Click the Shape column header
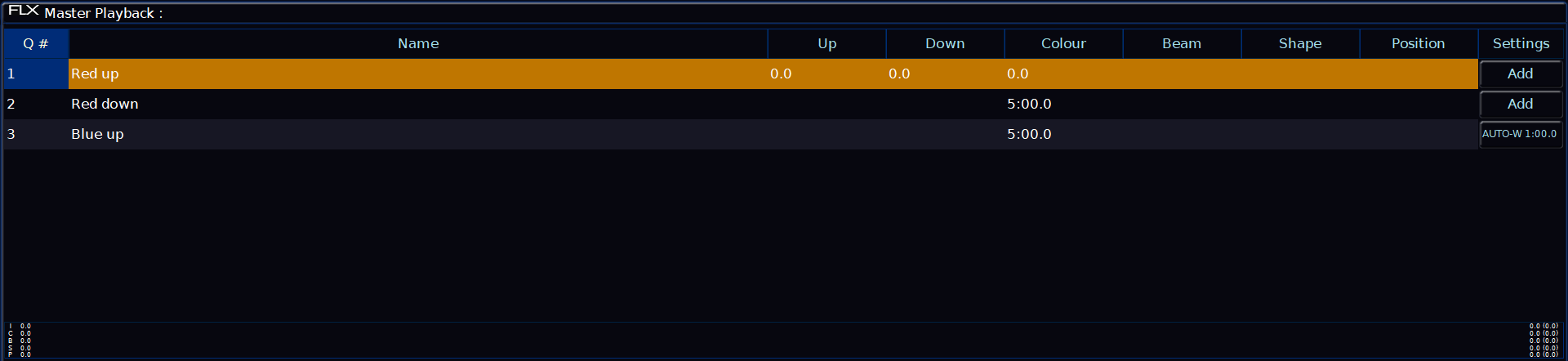Image resolution: width=1568 pixels, height=361 pixels. click(1300, 43)
